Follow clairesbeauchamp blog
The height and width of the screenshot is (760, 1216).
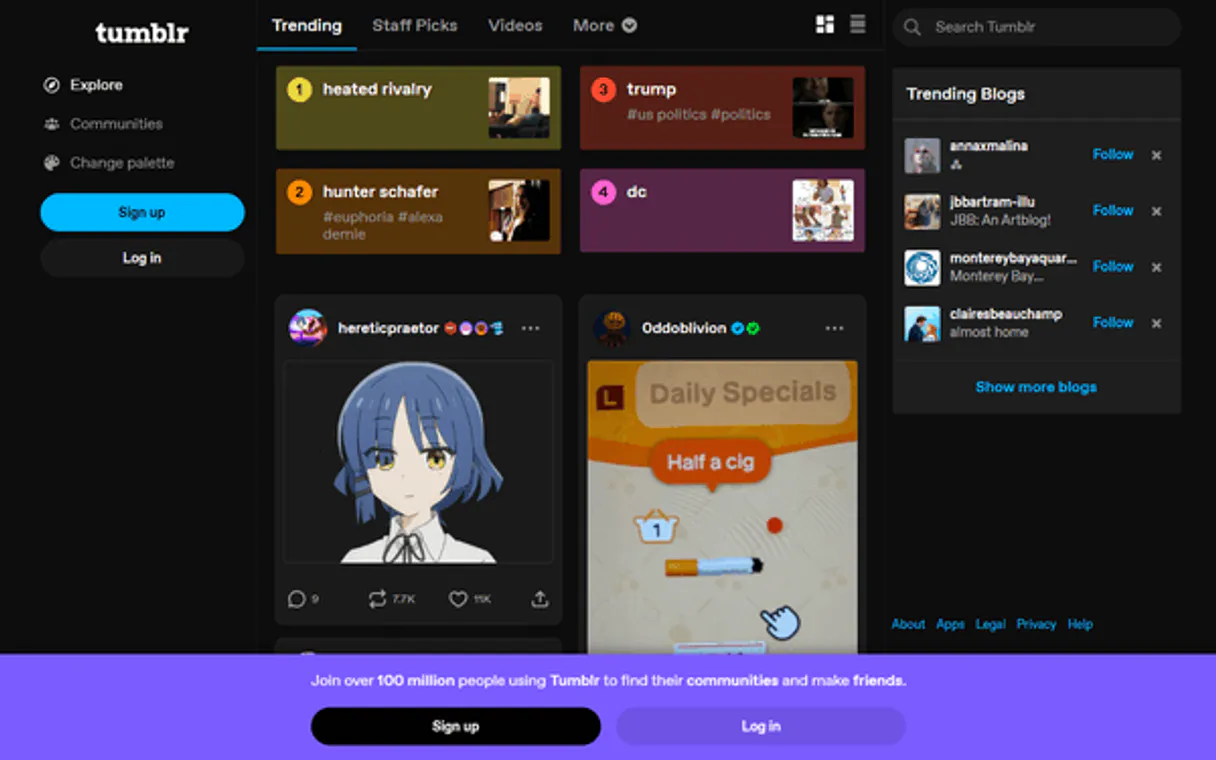1113,322
